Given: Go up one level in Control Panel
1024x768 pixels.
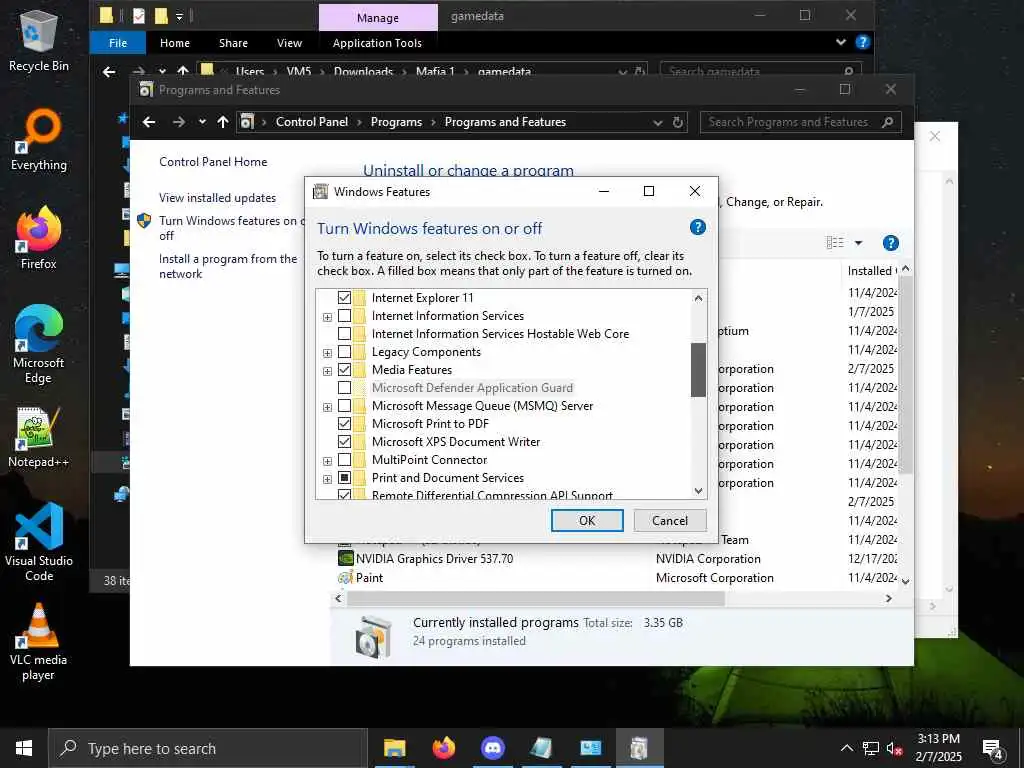Looking at the screenshot, I should pos(223,122).
